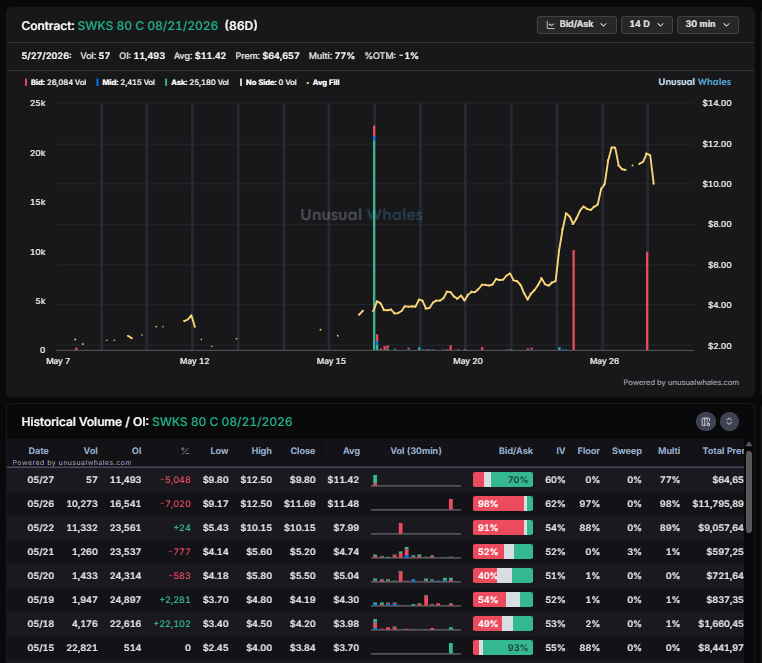
Task: Select the 05/15 date cell
Action: [41, 647]
